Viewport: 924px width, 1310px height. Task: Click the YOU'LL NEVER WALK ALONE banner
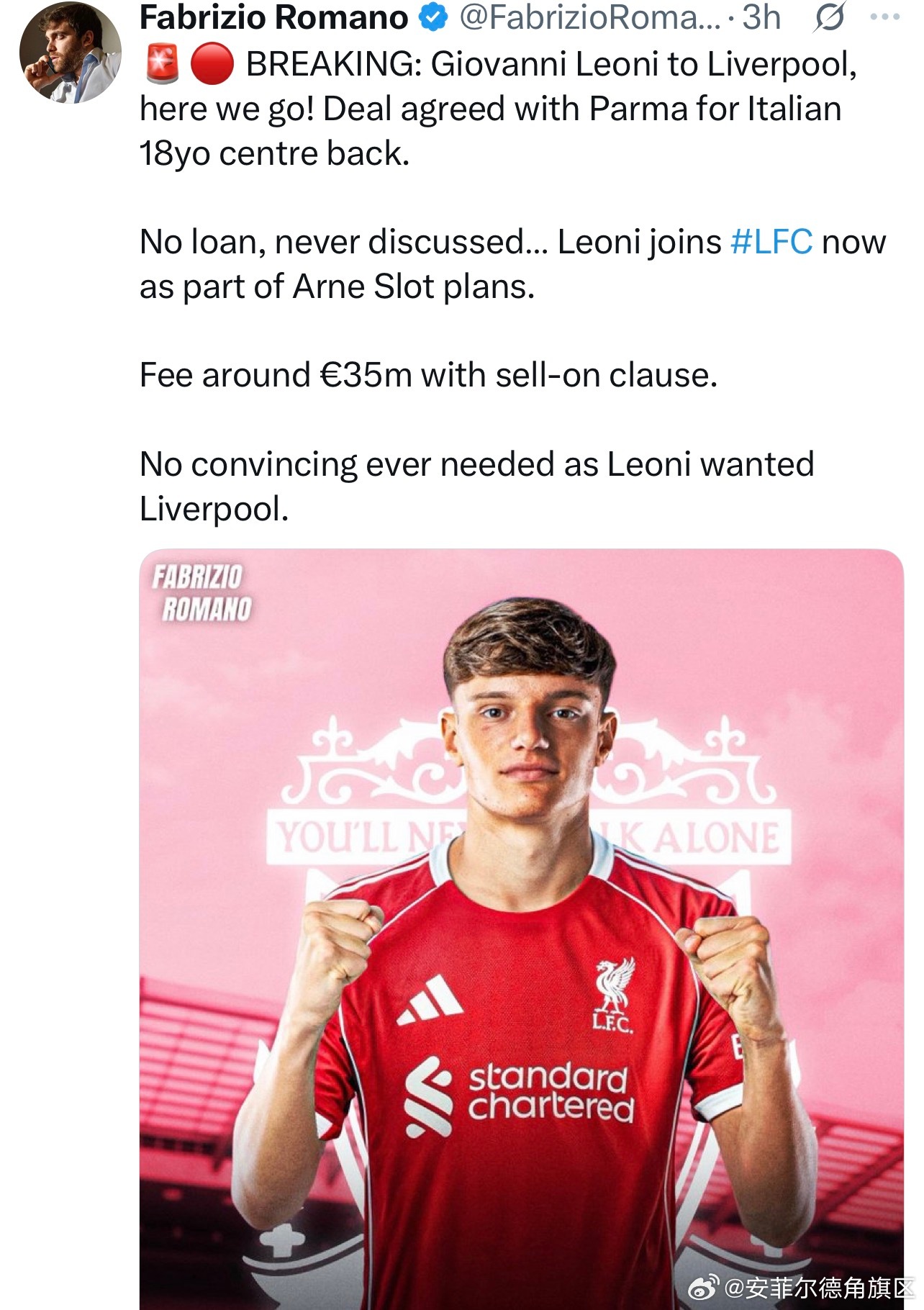tap(529, 838)
